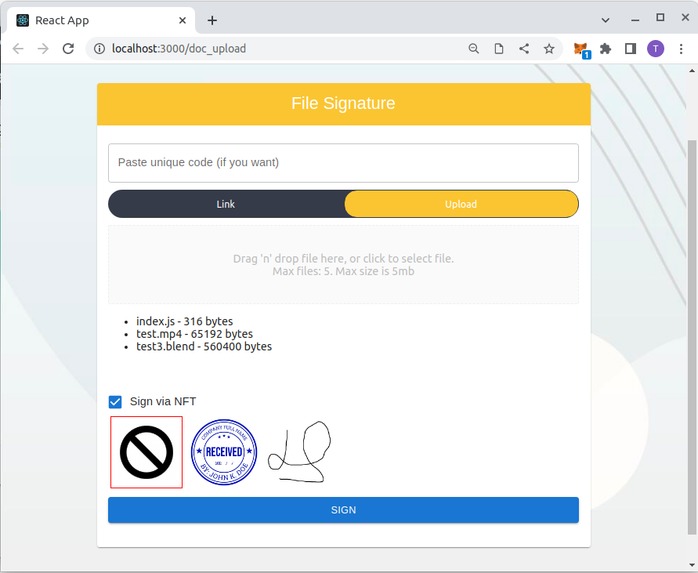
Task: Select the RECEIVED stamp NFT thumbnail
Action: 224,452
